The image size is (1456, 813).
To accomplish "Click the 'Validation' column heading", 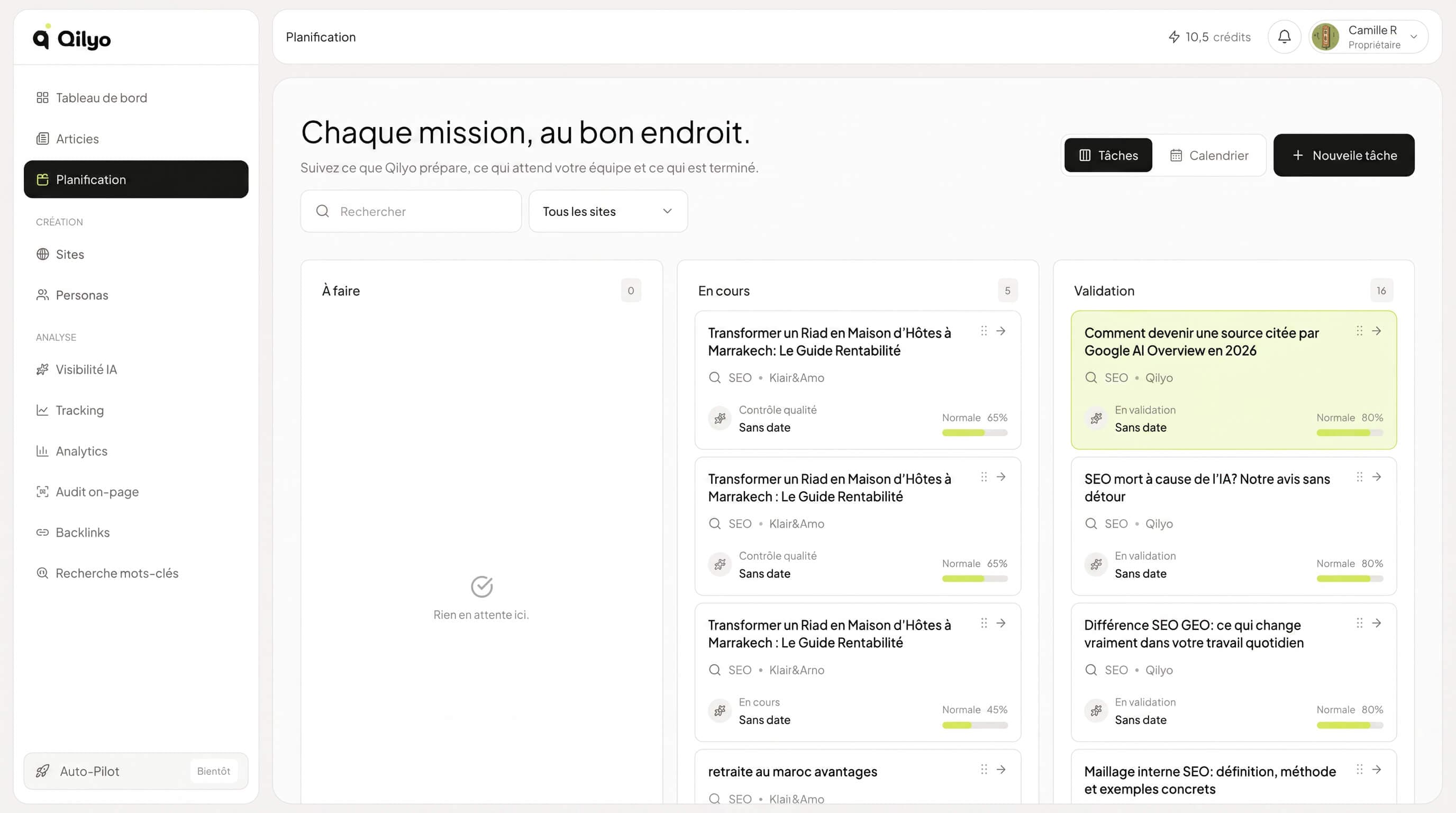I will click(x=1104, y=291).
